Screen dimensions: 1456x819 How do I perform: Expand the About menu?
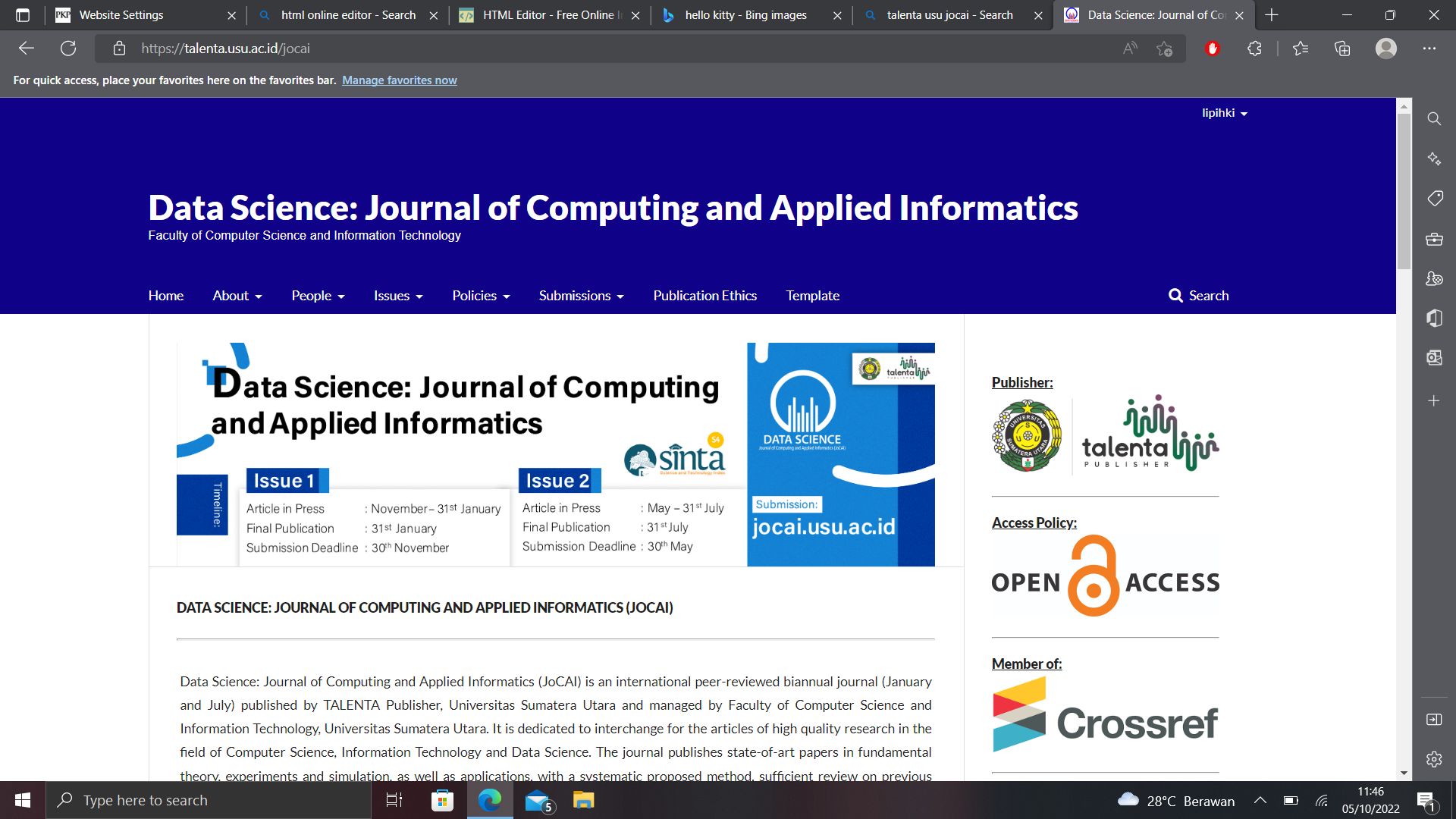click(237, 296)
